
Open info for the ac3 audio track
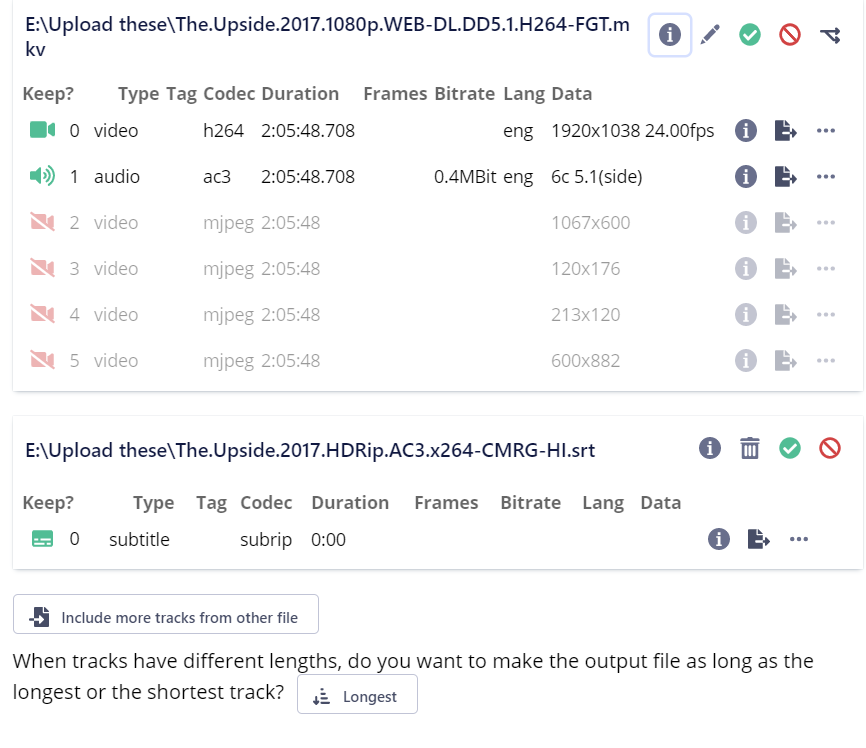pyautogui.click(x=745, y=176)
